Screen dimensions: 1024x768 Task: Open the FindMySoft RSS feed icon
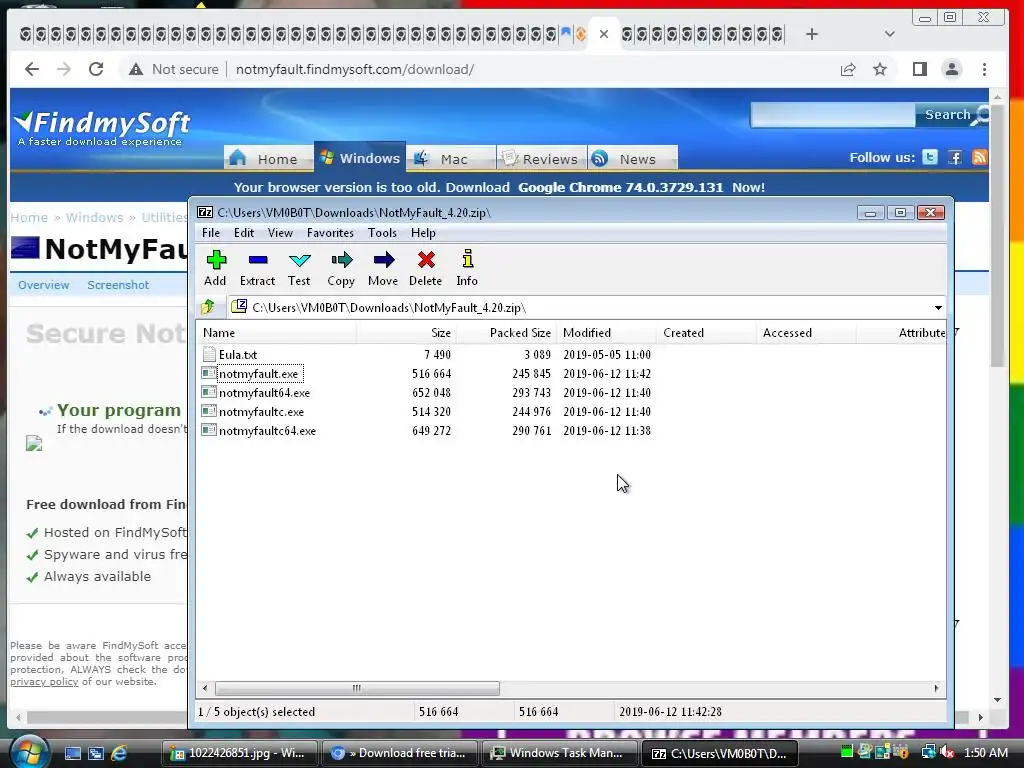[x=979, y=157]
